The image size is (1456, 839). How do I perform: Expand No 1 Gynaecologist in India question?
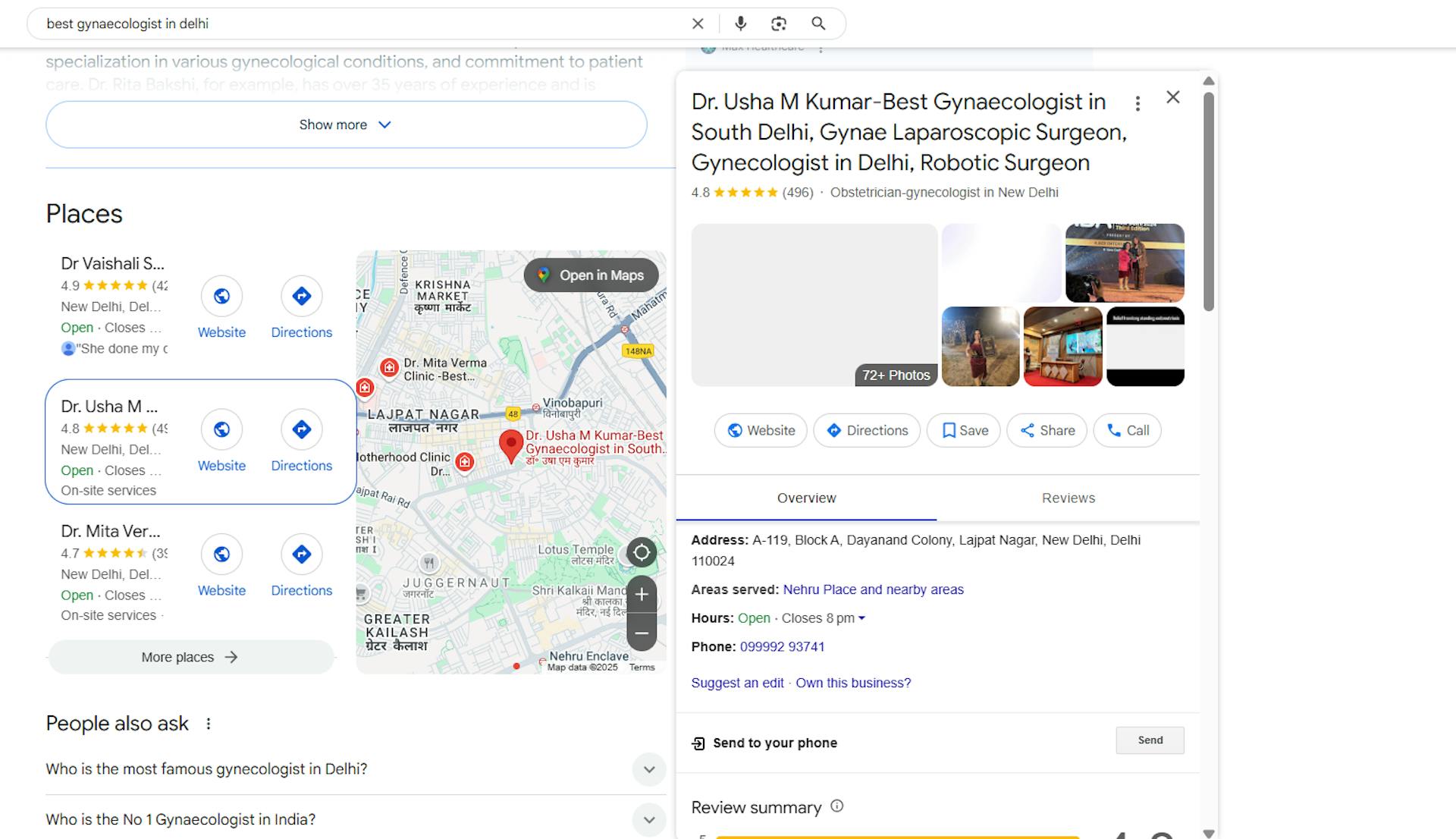coord(355,819)
